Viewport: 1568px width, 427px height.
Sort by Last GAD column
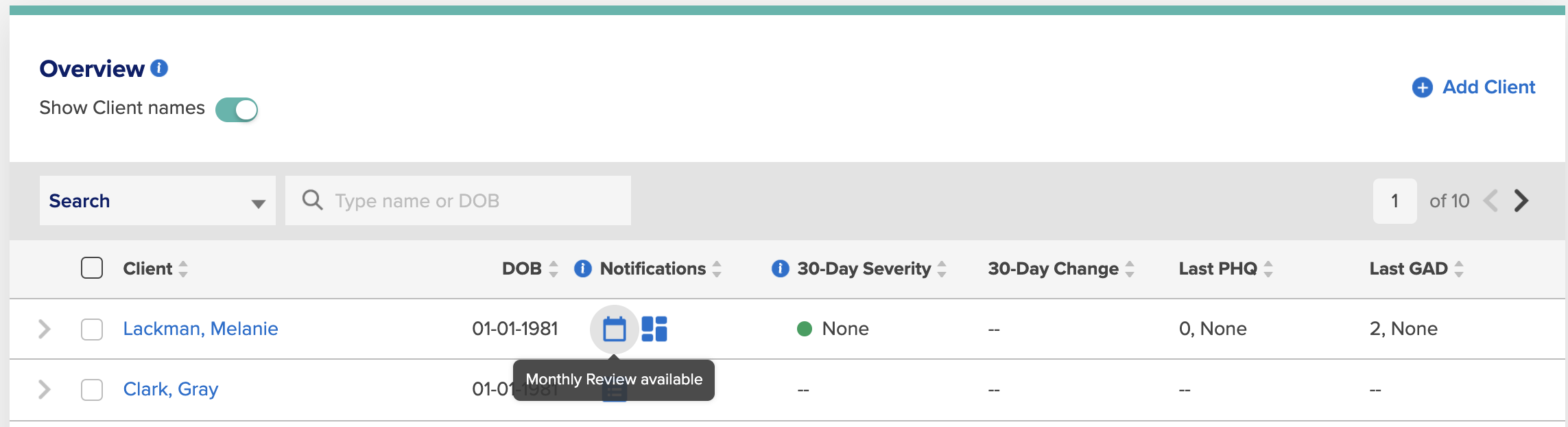pos(1459,268)
